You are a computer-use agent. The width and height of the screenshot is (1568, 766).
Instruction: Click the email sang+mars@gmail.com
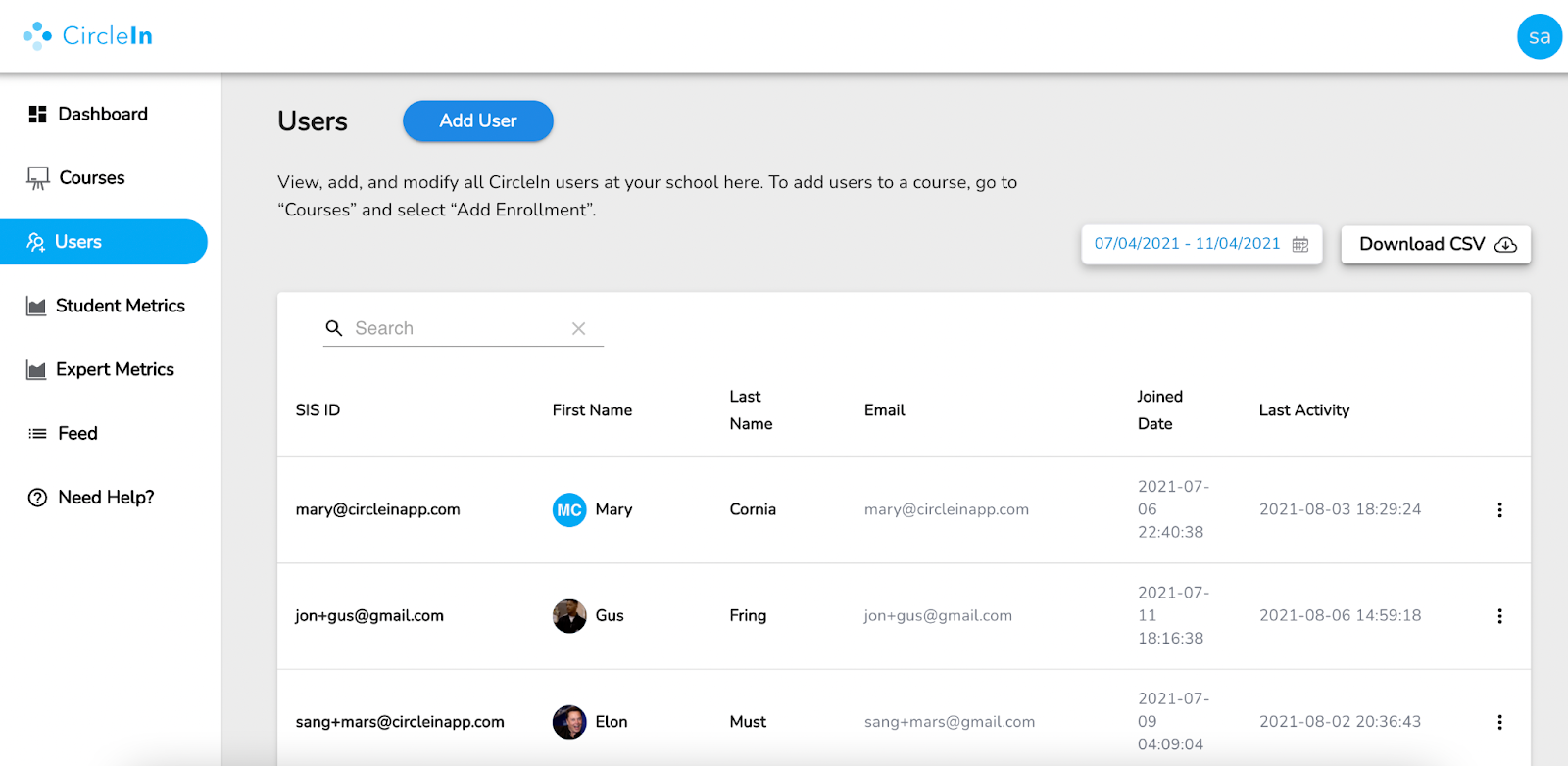(x=950, y=722)
